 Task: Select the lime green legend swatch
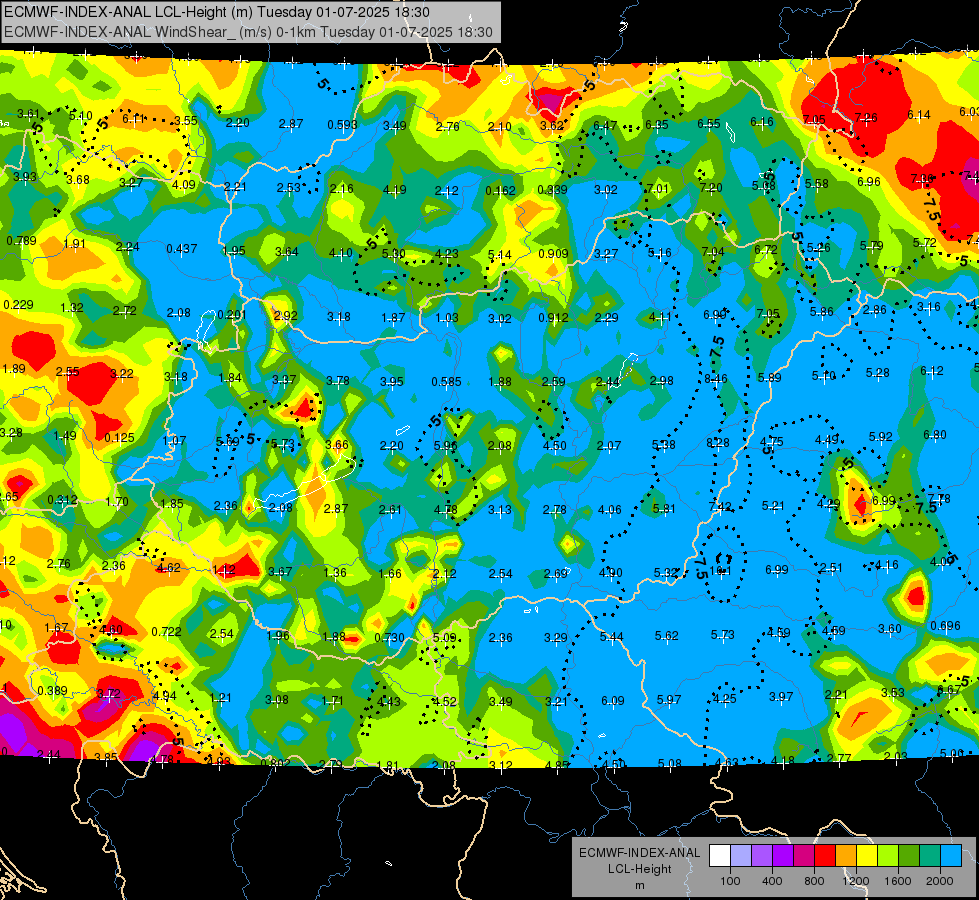888,856
